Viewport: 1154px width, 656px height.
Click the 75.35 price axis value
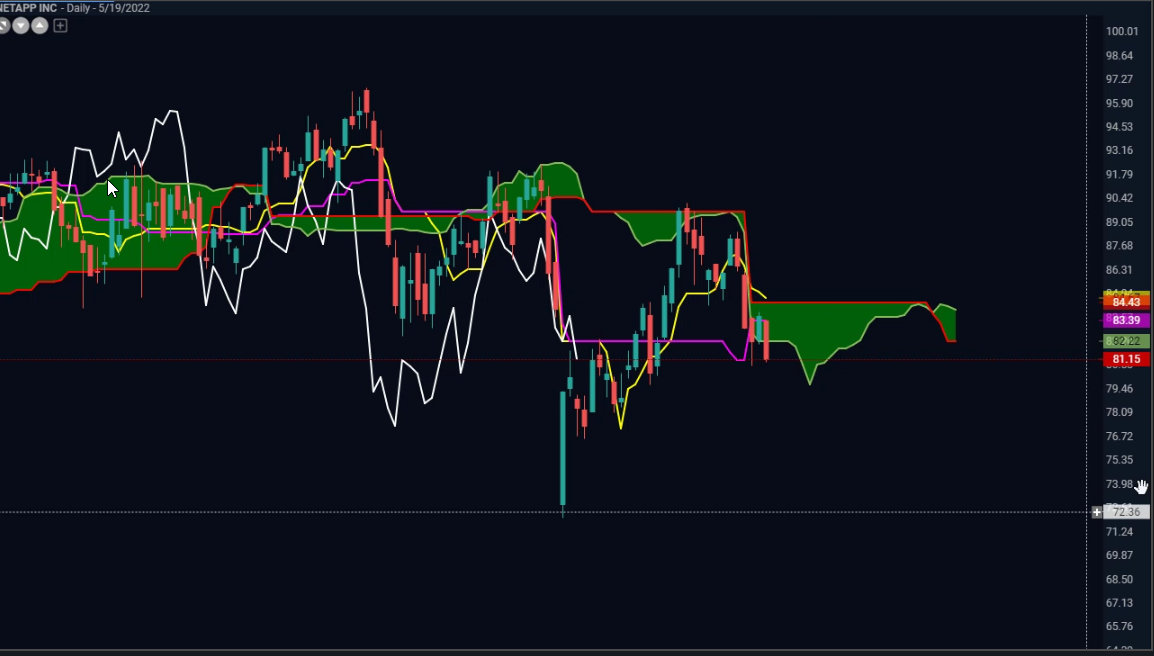pyautogui.click(x=1119, y=460)
